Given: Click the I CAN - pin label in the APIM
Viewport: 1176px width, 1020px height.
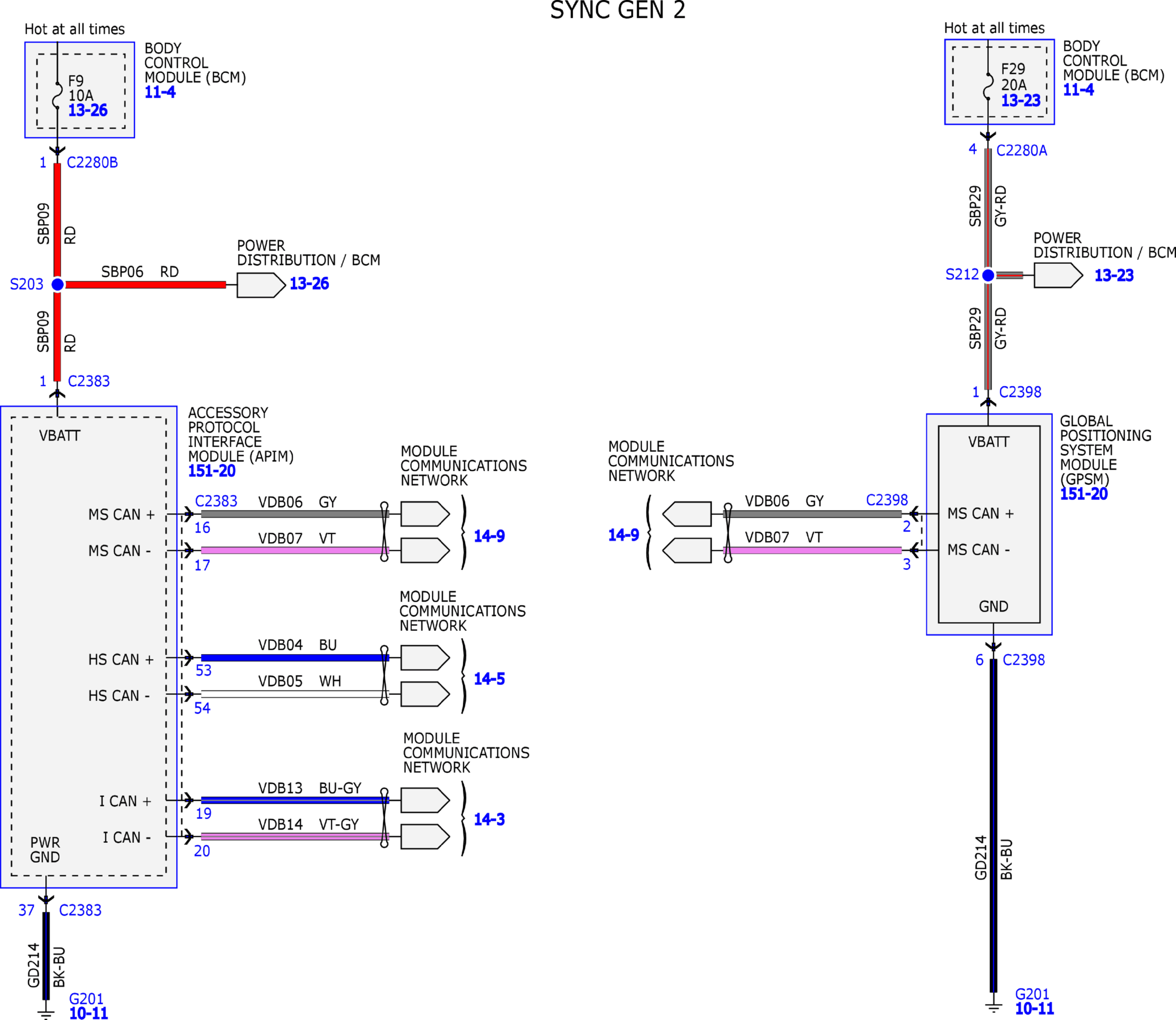Looking at the screenshot, I should click(x=126, y=838).
